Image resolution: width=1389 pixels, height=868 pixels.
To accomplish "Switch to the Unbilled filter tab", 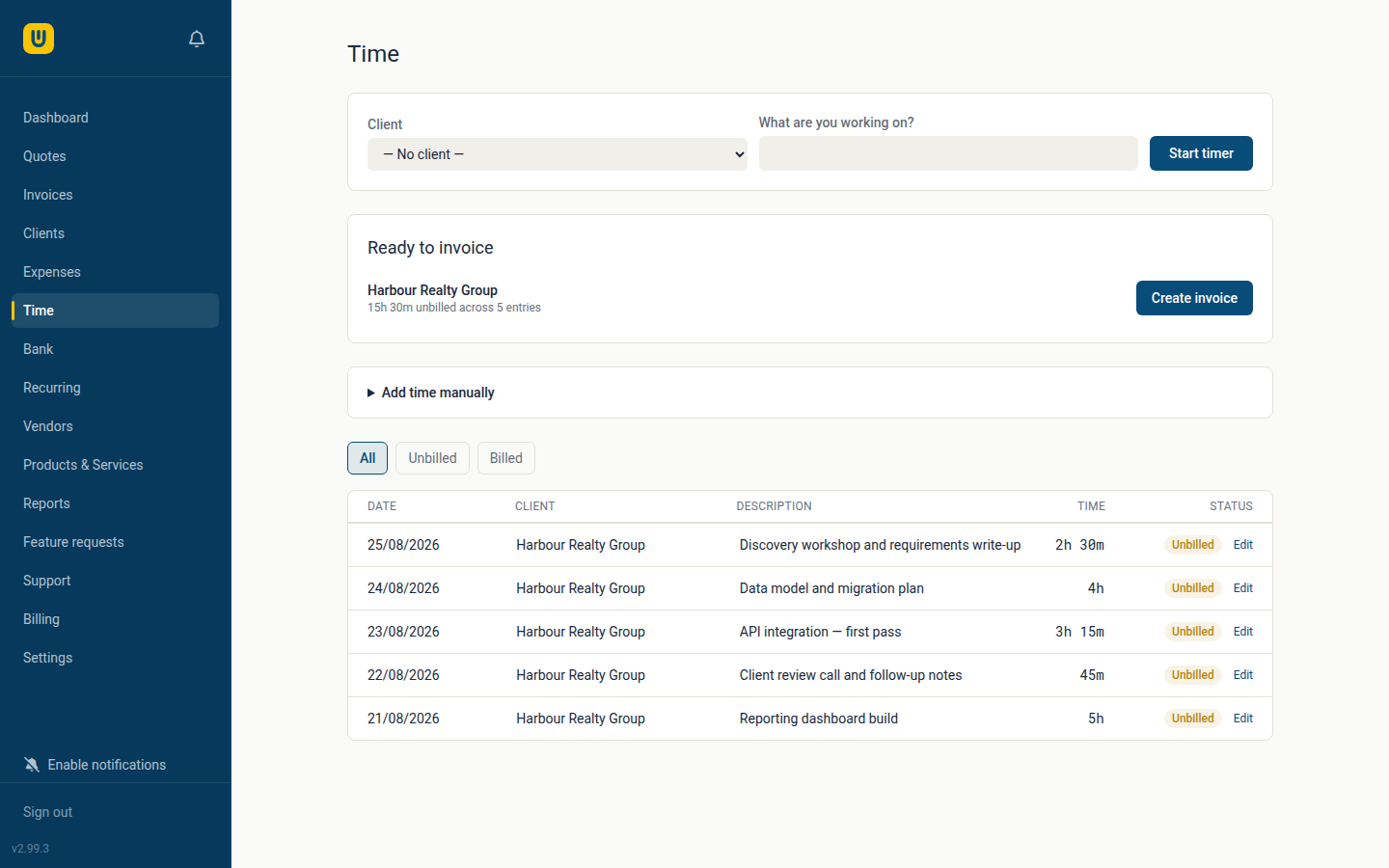I will point(432,458).
